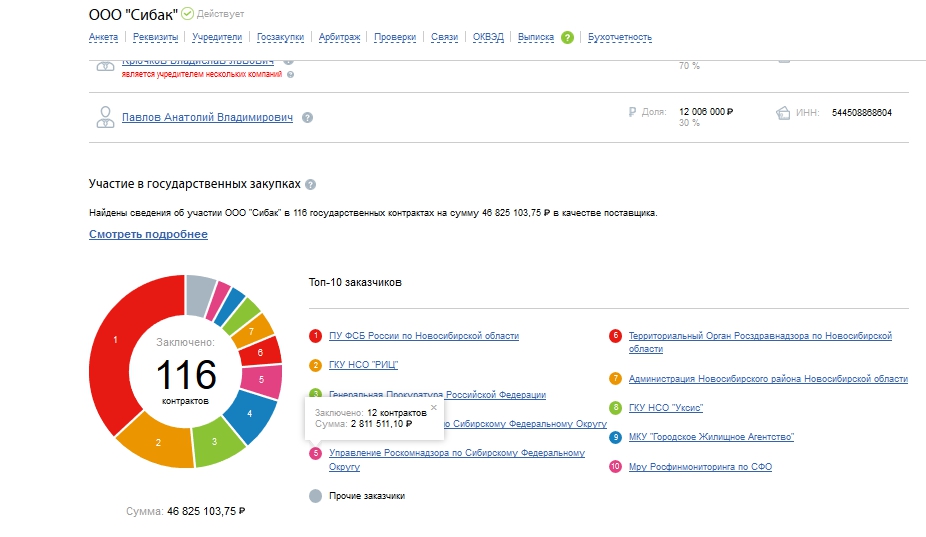
Task: Click red number 6 legend badge
Action: (x=615, y=336)
